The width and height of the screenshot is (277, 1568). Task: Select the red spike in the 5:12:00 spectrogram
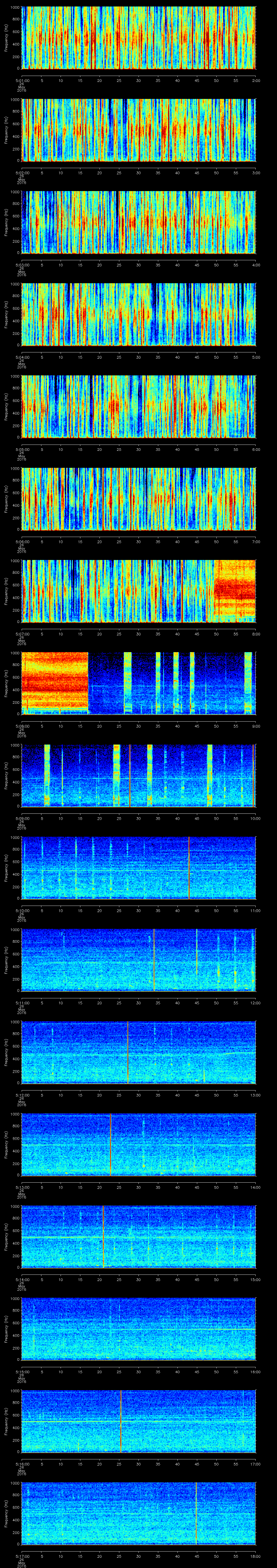[x=128, y=1052]
